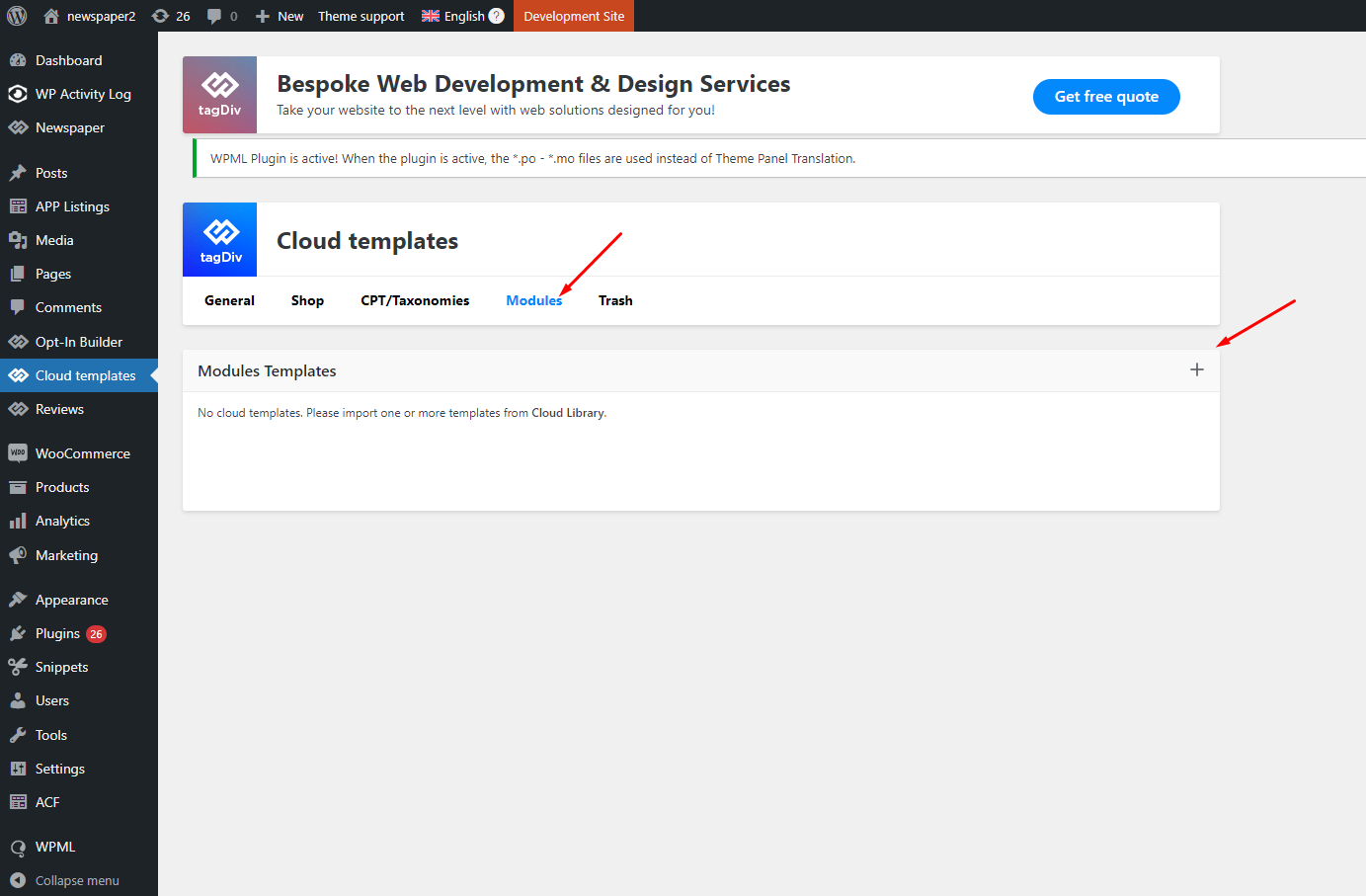The image size is (1366, 896).
Task: Click the APP Listings icon
Action: coord(18,206)
